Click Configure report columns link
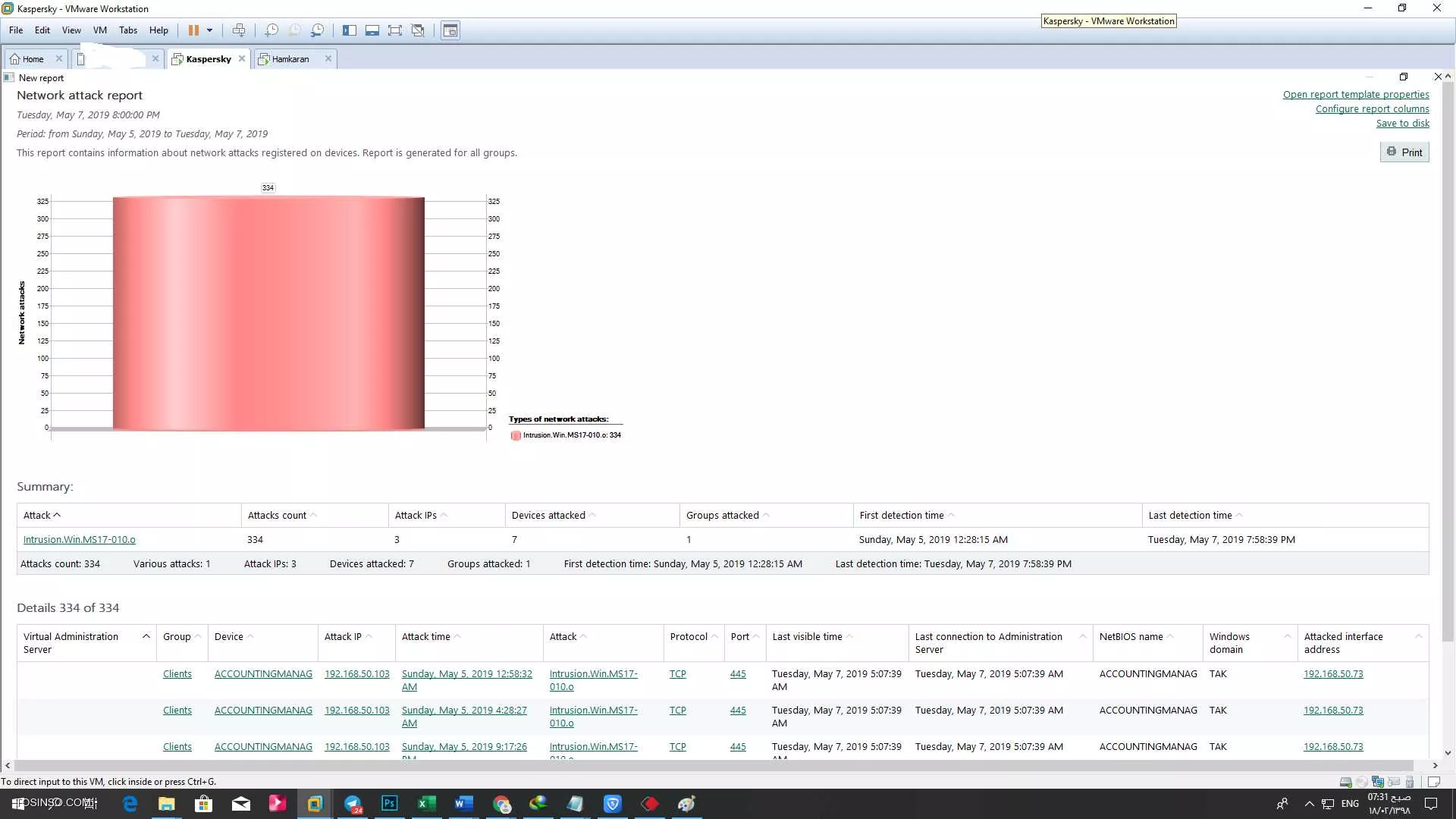Viewport: 1456px width, 819px height. 1373,109
